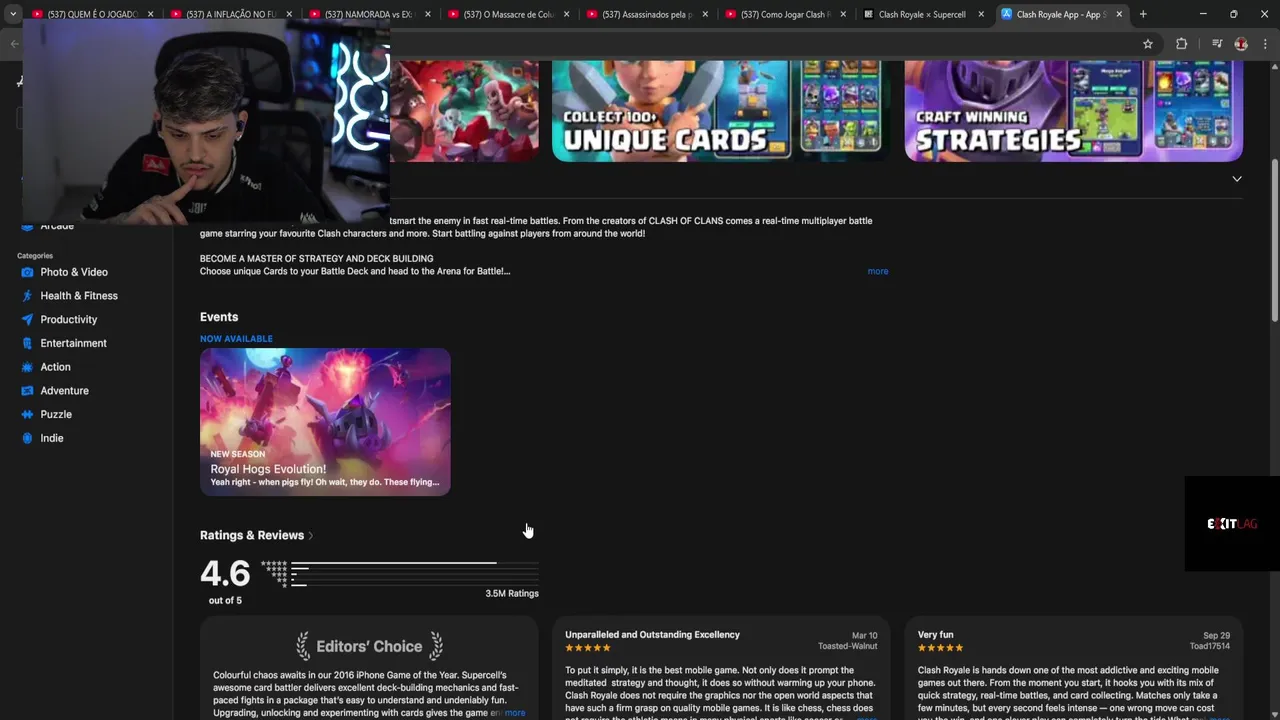This screenshot has height=720, width=1280.
Task: Click the five-star rating histogram bar
Action: [x=415, y=563]
